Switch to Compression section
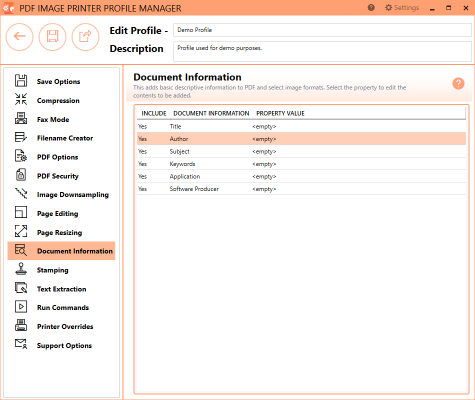 (58, 101)
